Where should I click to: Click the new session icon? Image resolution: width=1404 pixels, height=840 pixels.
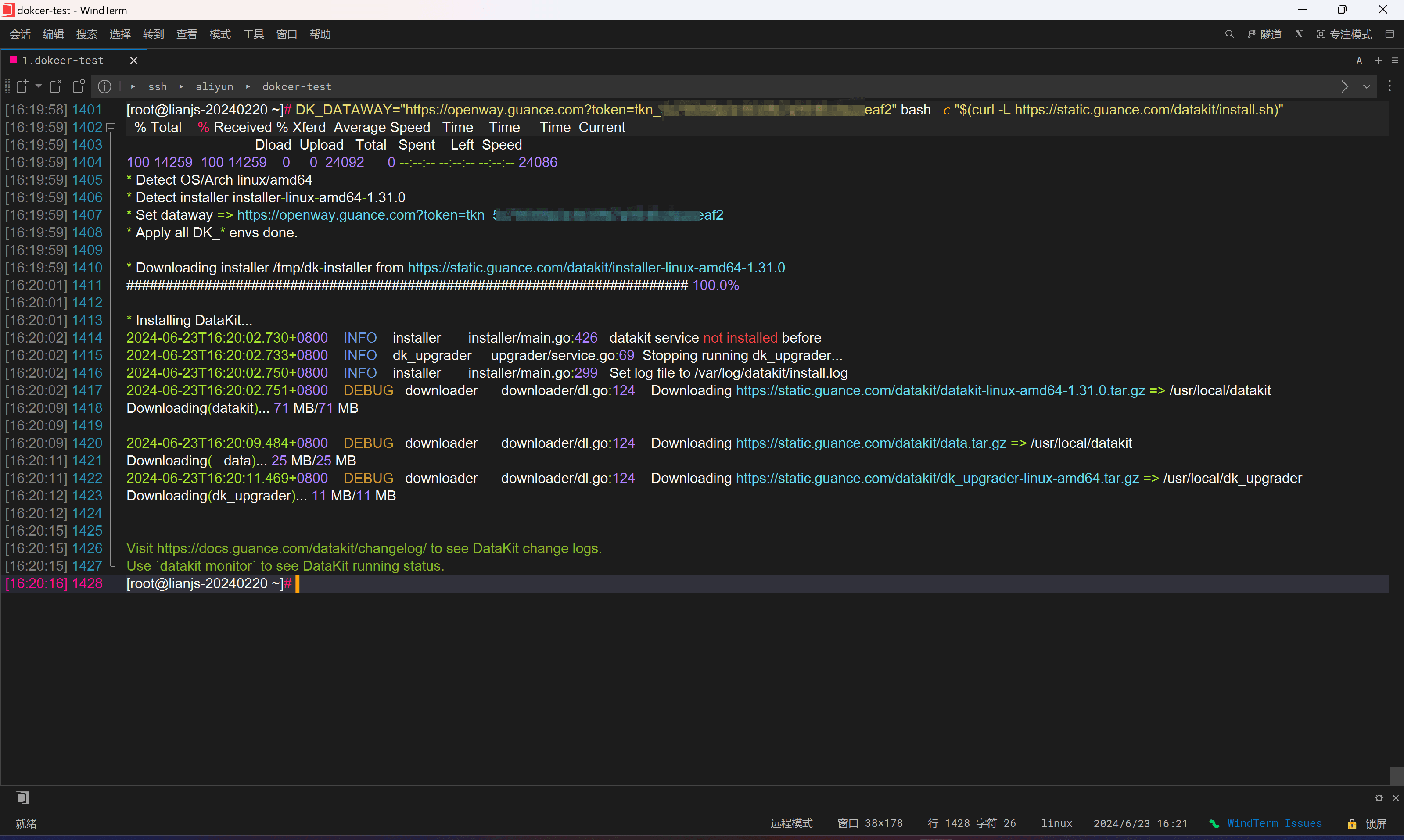tap(22, 86)
